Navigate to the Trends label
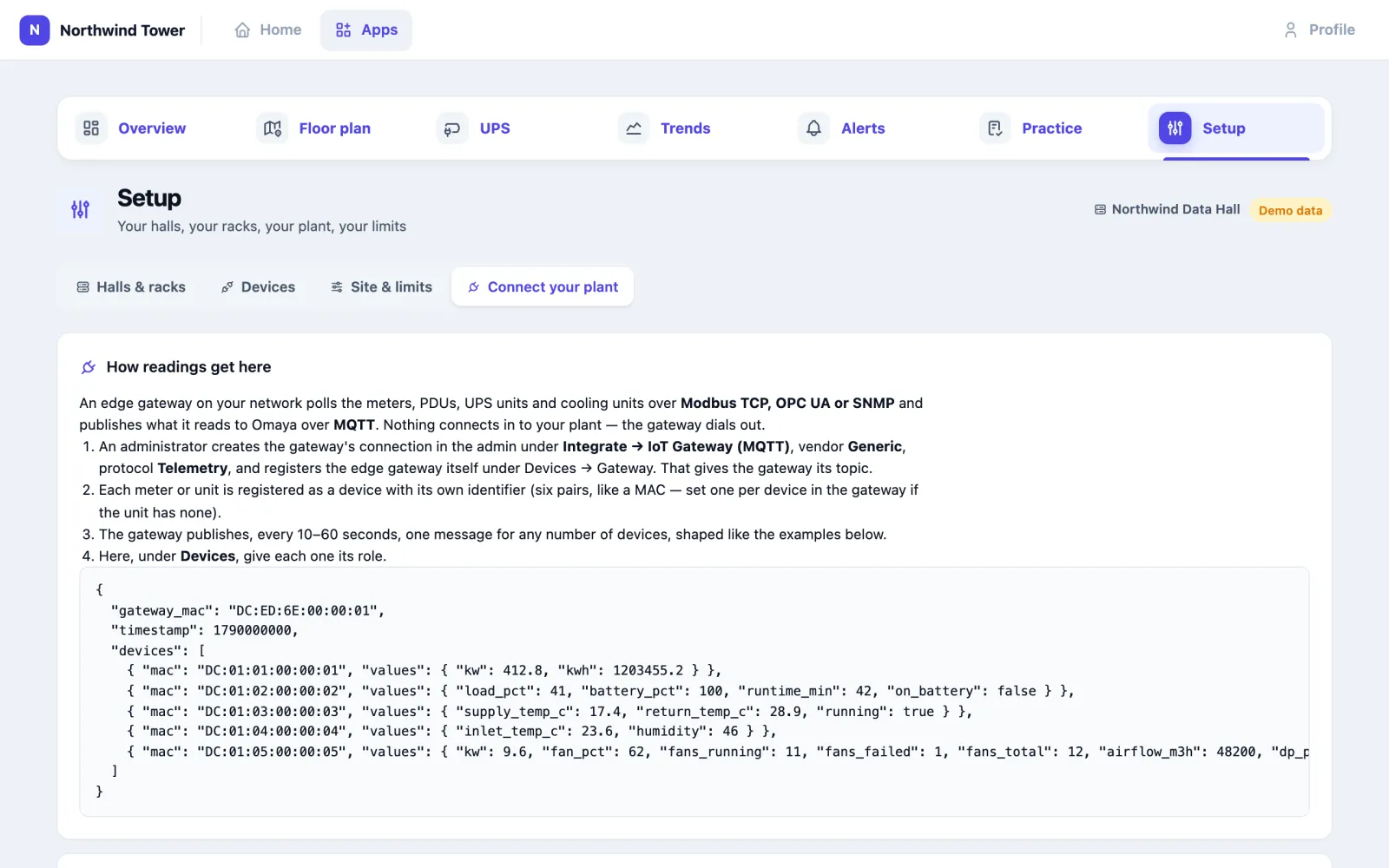 coord(686,128)
